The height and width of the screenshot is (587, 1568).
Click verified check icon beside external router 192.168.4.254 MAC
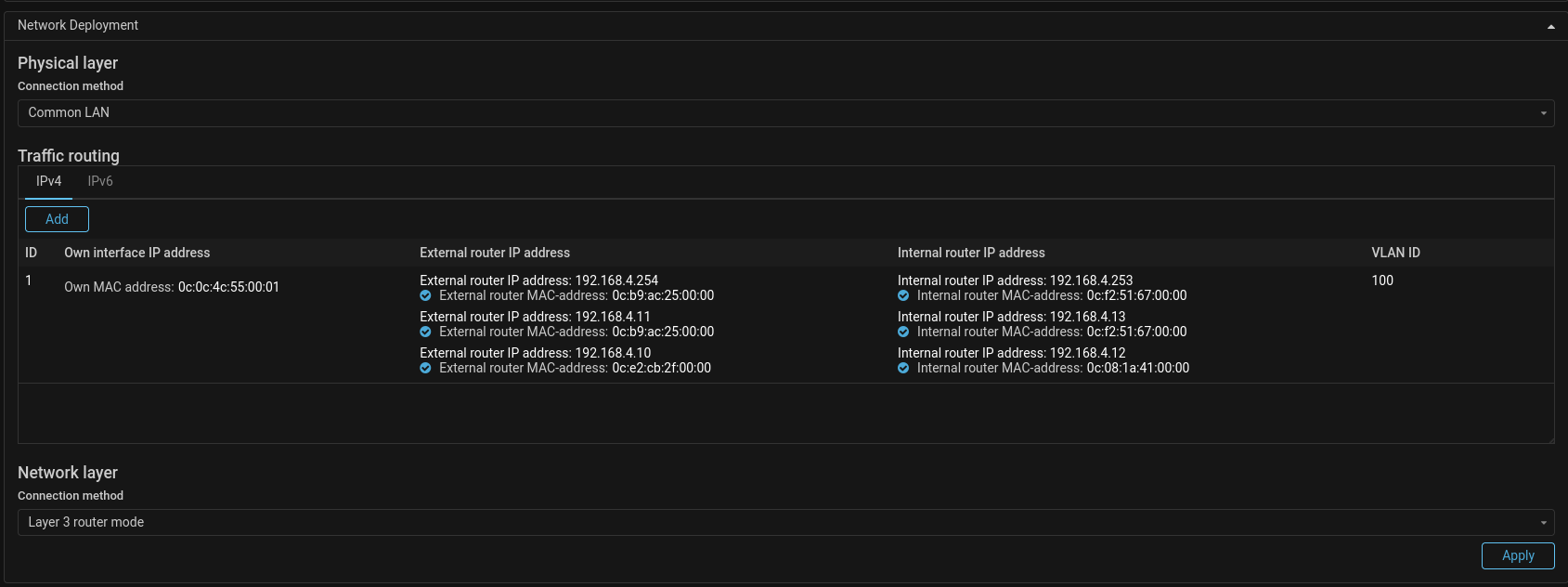tap(425, 296)
